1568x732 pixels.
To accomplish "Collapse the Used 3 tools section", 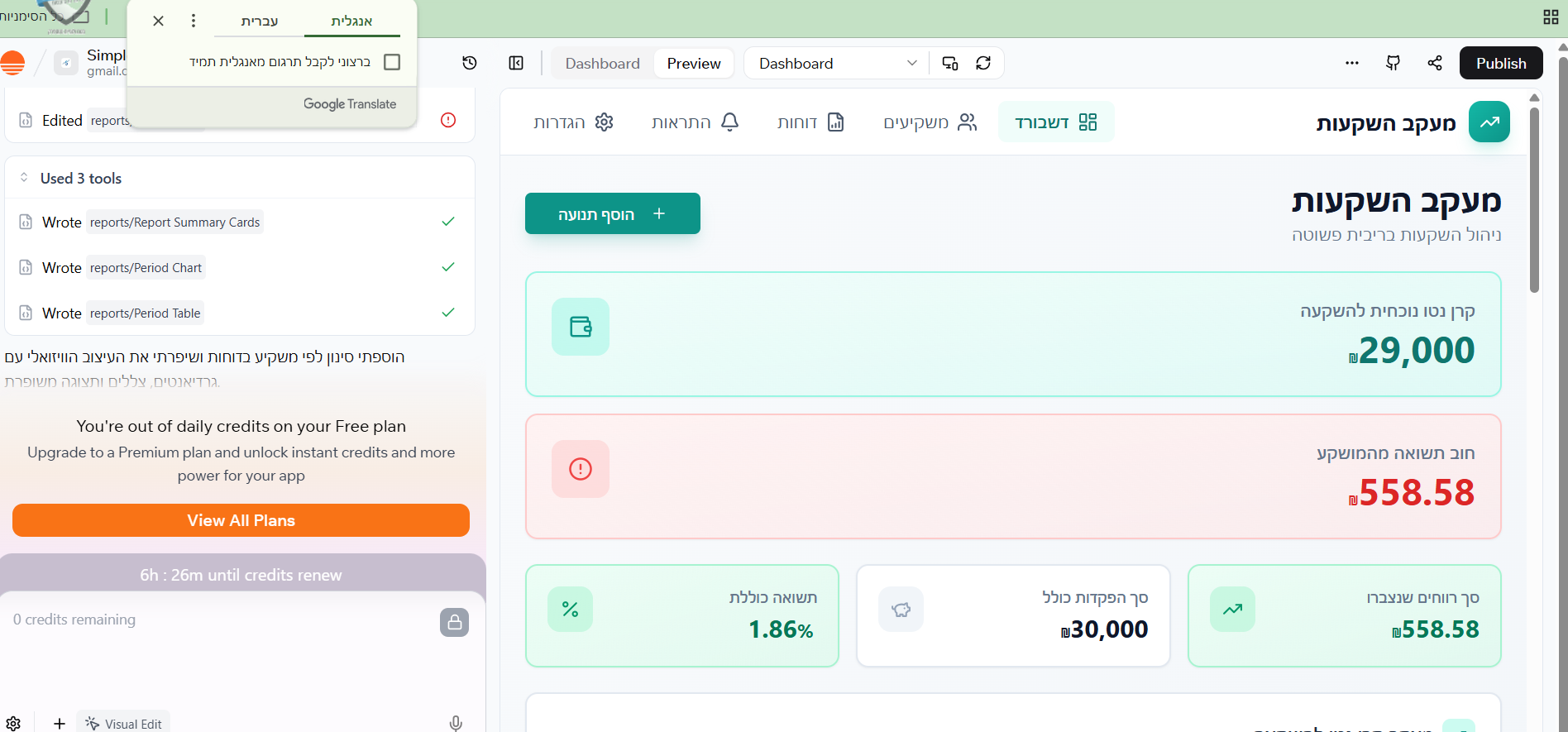I will coord(25,178).
